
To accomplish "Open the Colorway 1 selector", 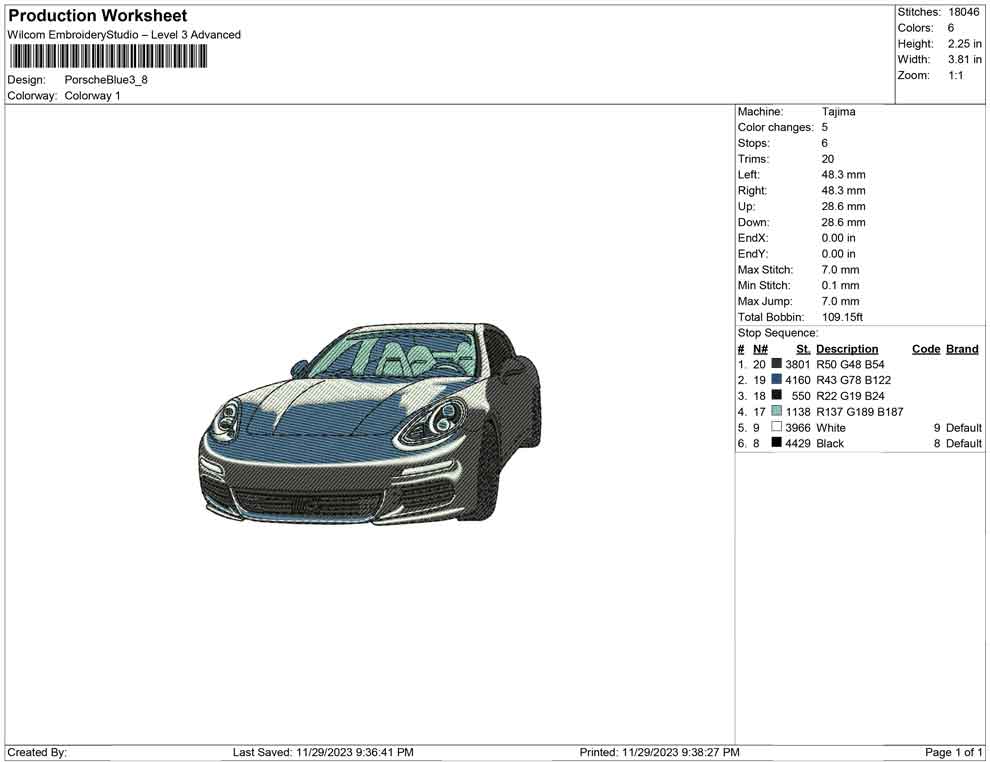I will 92,95.
